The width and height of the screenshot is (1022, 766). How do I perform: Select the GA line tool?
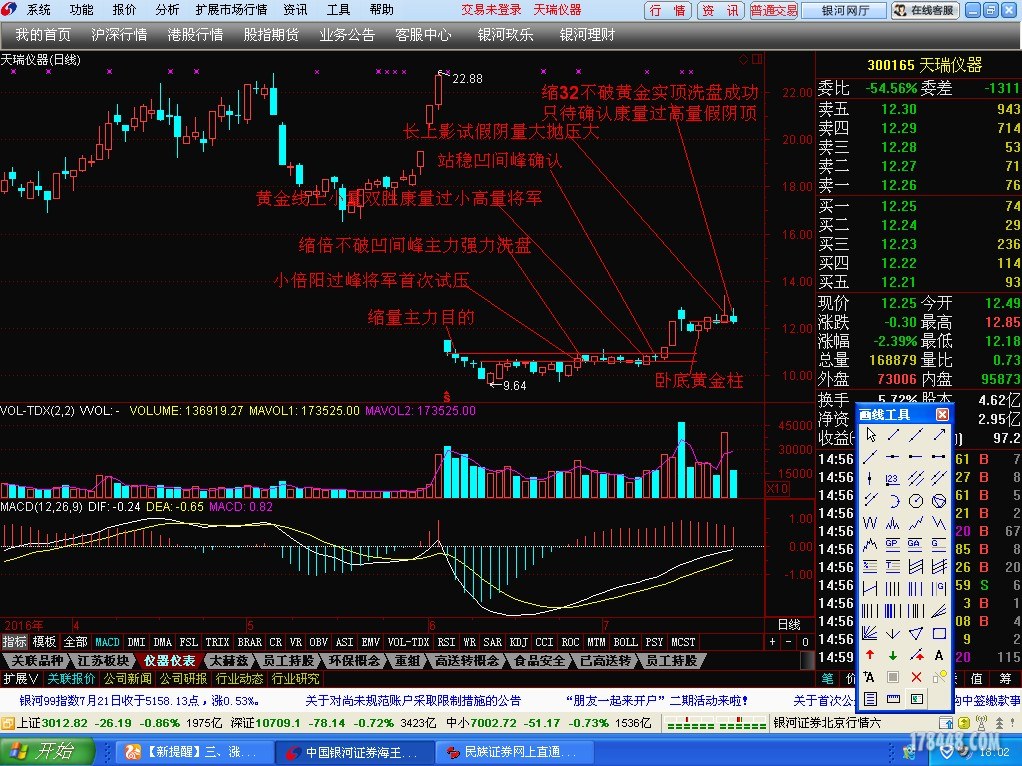[915, 544]
